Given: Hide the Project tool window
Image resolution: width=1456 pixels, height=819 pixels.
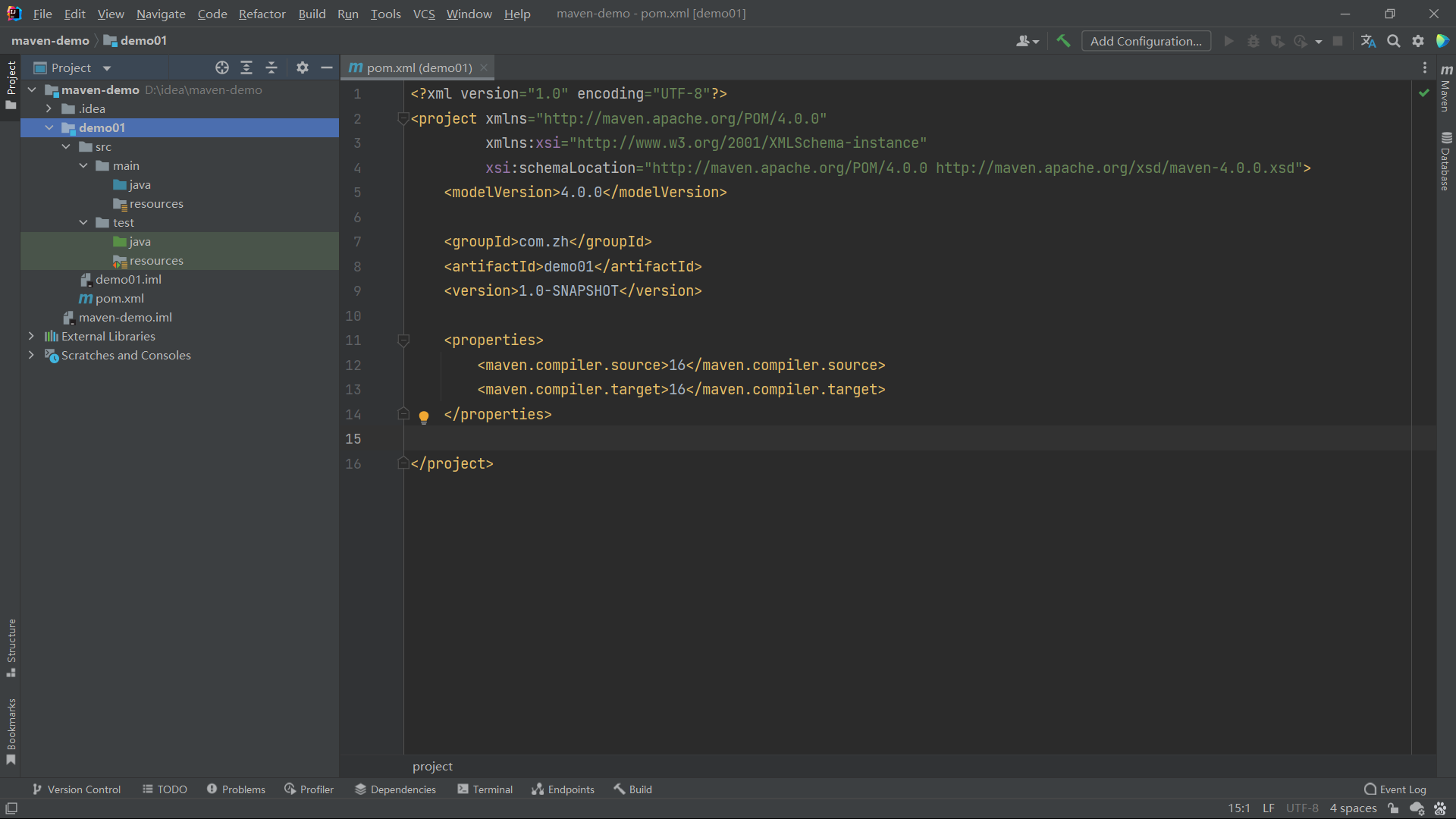Looking at the screenshot, I should coord(327,67).
